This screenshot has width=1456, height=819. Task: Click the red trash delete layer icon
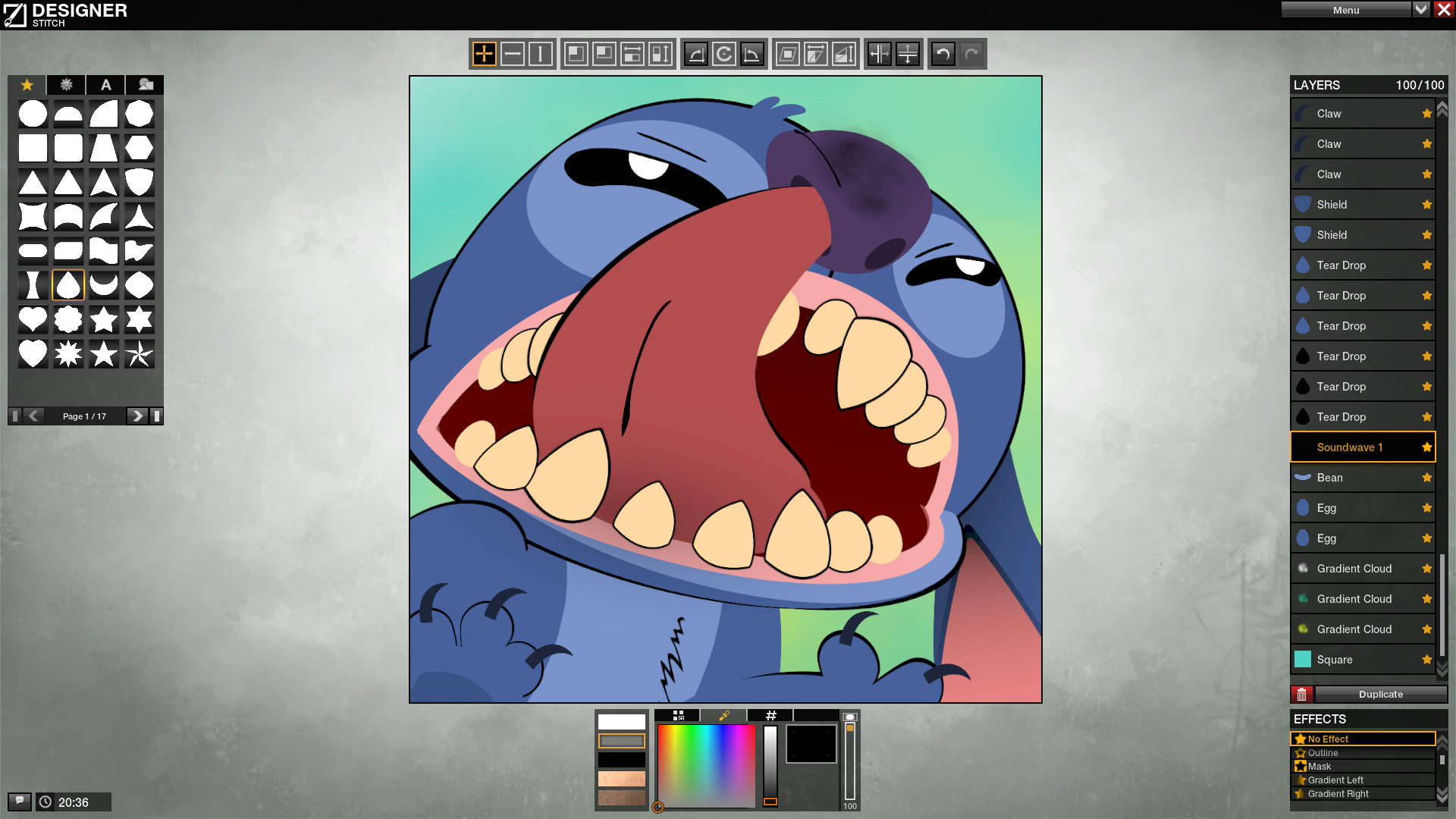1302,694
